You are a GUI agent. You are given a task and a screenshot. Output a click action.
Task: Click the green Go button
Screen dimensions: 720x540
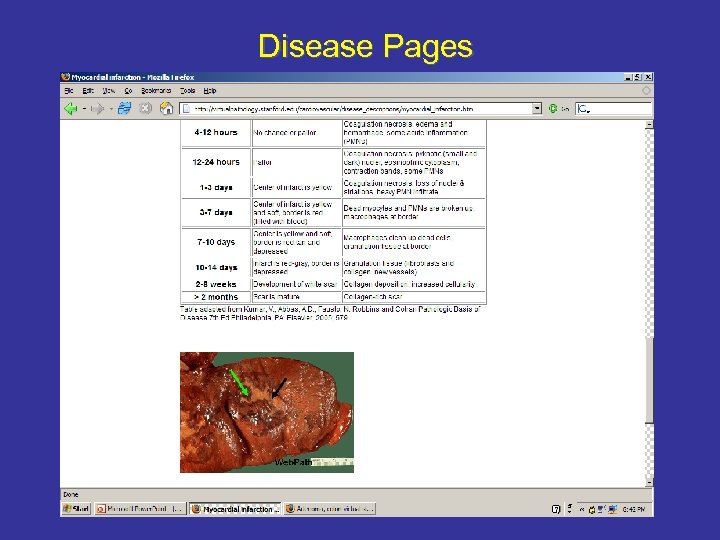click(553, 109)
